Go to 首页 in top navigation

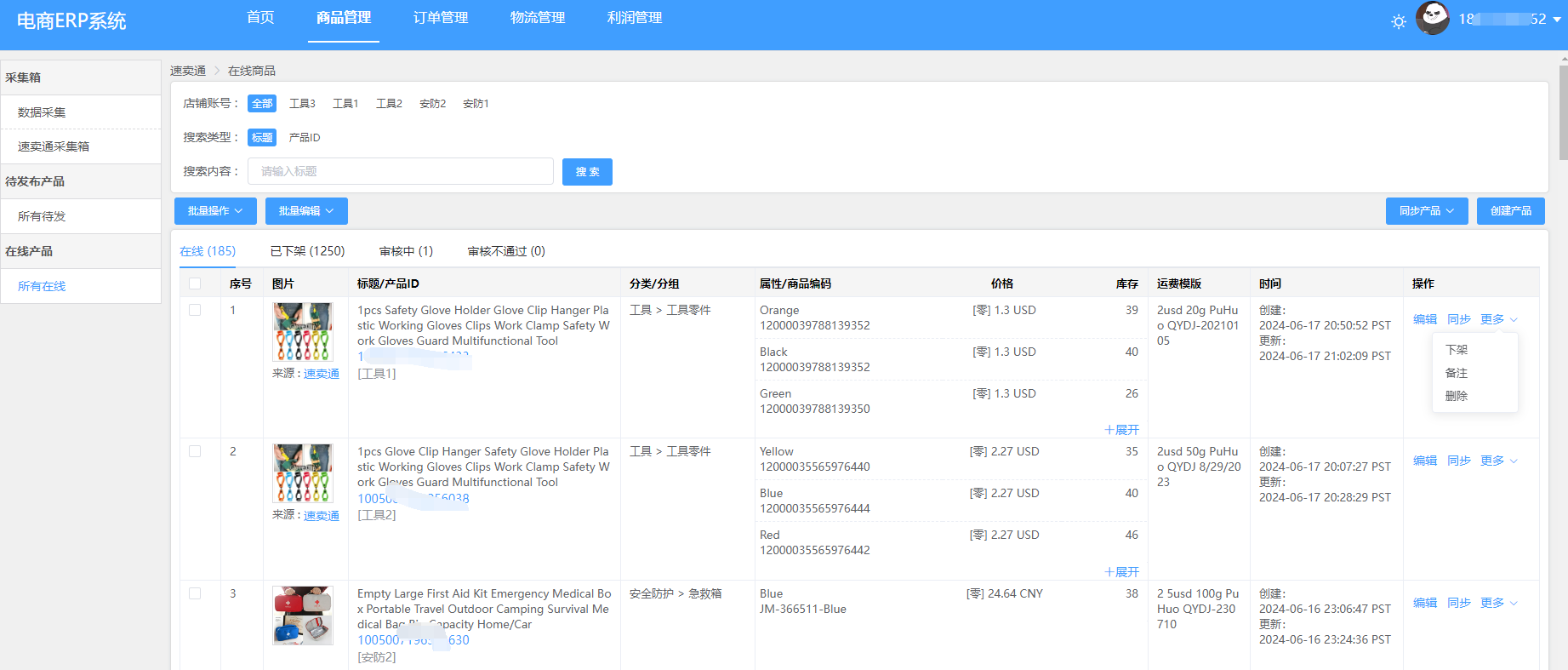[x=260, y=18]
